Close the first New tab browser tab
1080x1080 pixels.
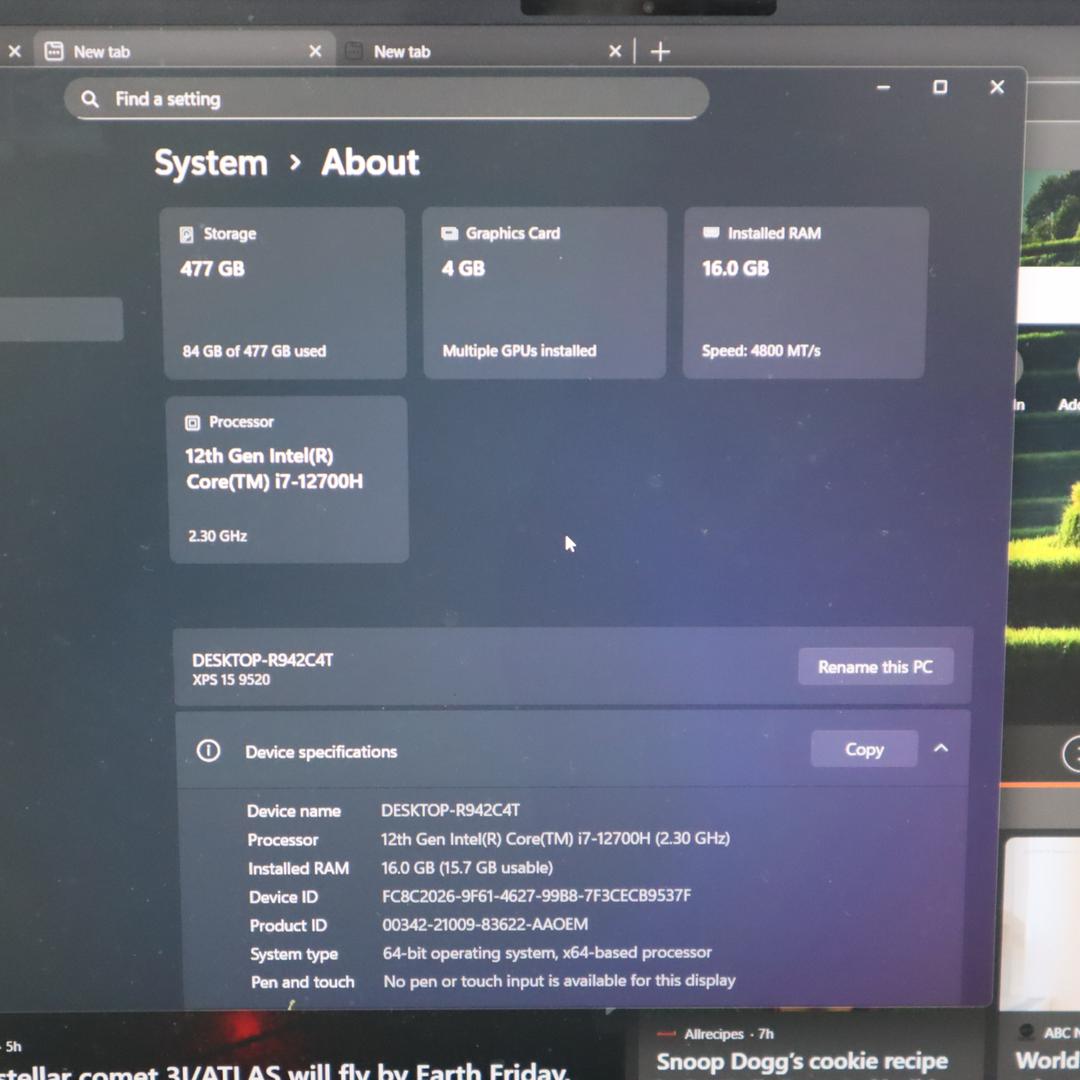click(315, 51)
